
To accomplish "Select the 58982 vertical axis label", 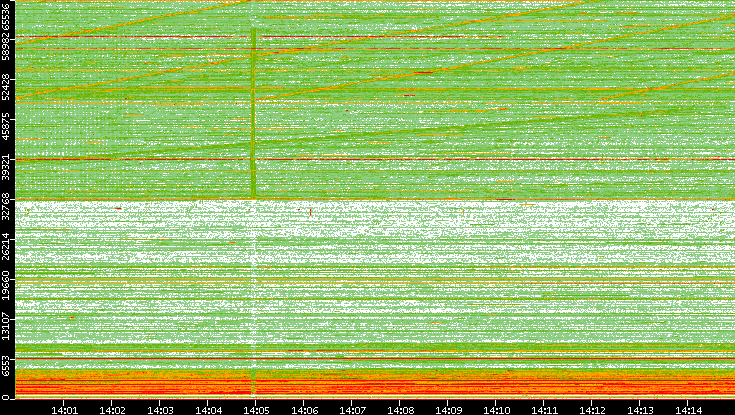I will (5, 46).
